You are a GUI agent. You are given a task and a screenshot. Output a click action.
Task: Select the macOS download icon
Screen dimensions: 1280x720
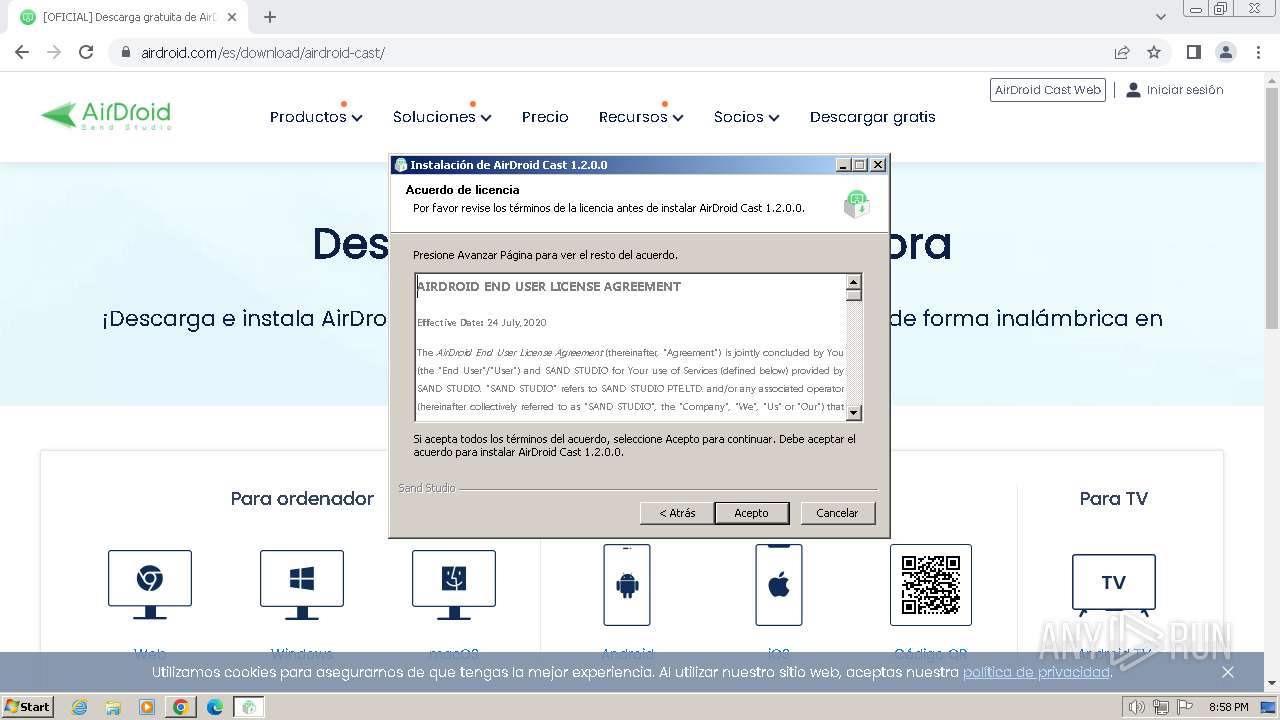coord(454,585)
